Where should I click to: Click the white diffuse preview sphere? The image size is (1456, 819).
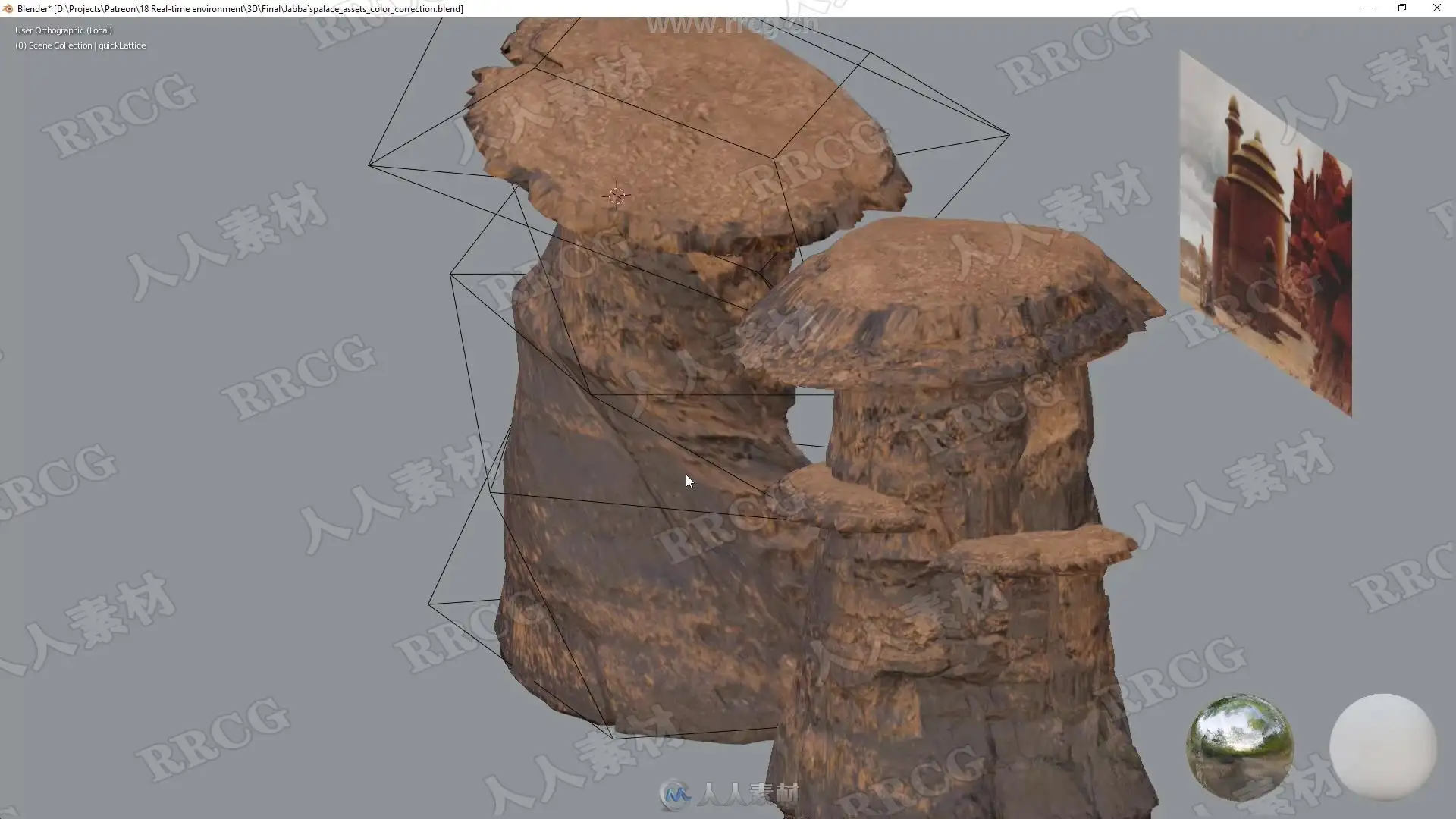(1382, 747)
